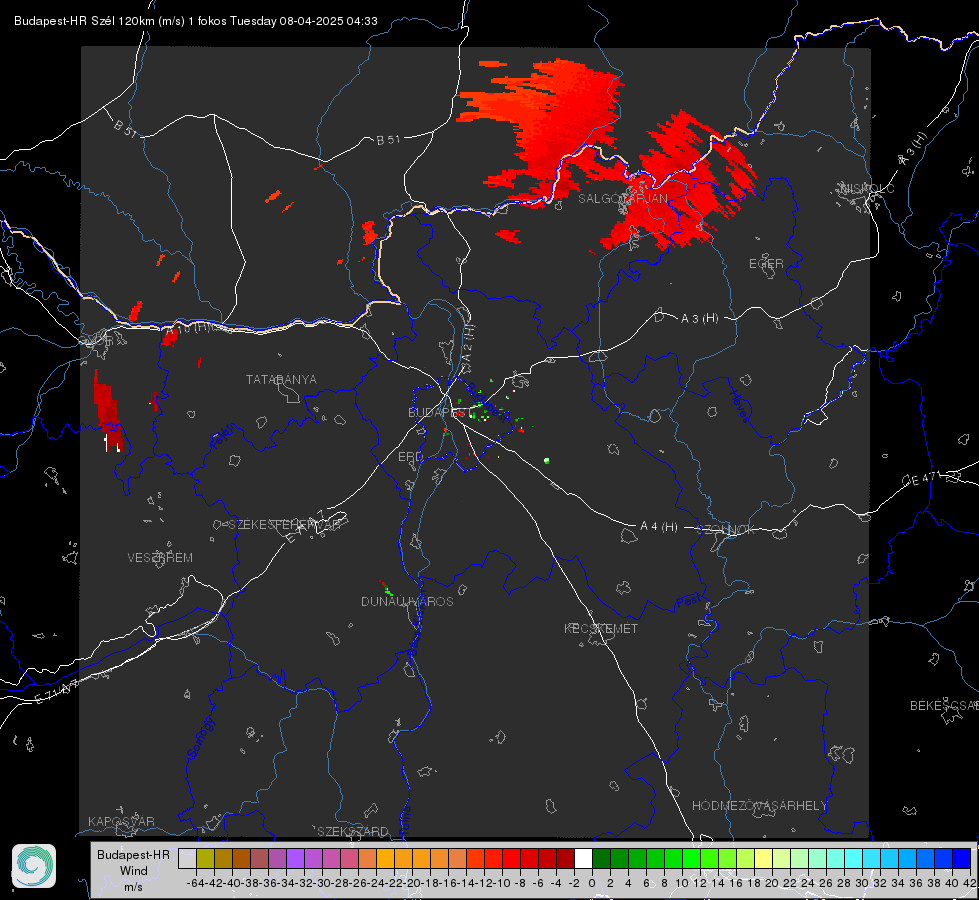
Task: Click the ERD town label
Action: (x=410, y=457)
